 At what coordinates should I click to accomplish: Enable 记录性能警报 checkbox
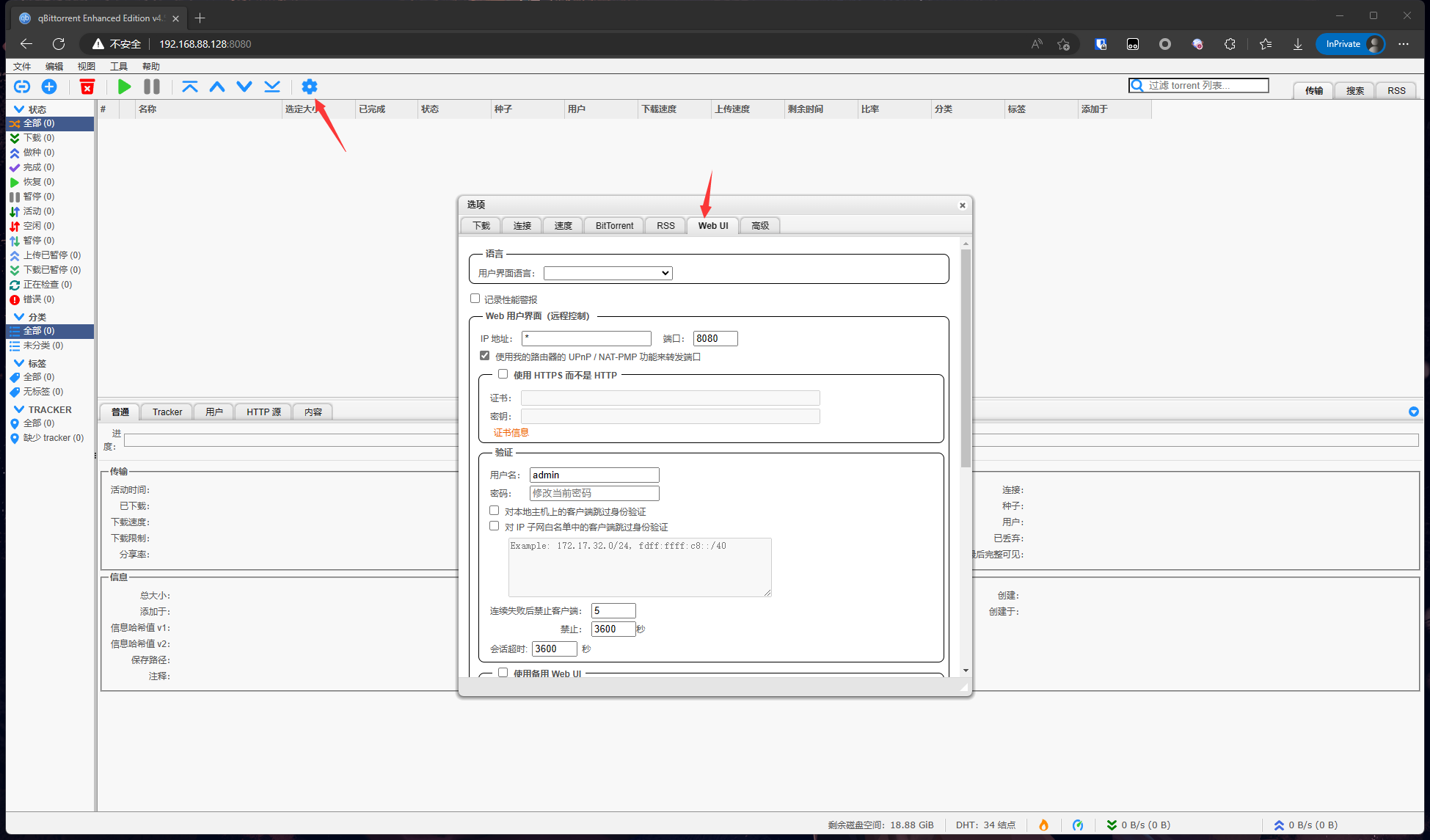click(x=475, y=299)
